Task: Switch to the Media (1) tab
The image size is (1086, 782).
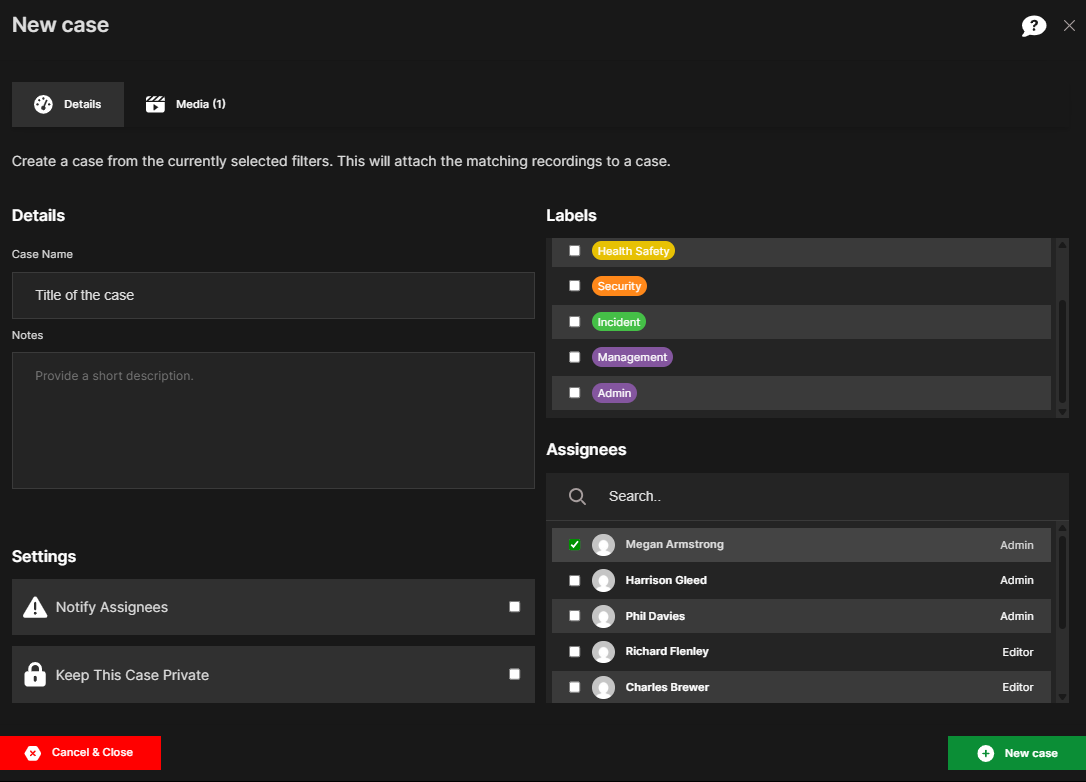Action: (x=186, y=104)
